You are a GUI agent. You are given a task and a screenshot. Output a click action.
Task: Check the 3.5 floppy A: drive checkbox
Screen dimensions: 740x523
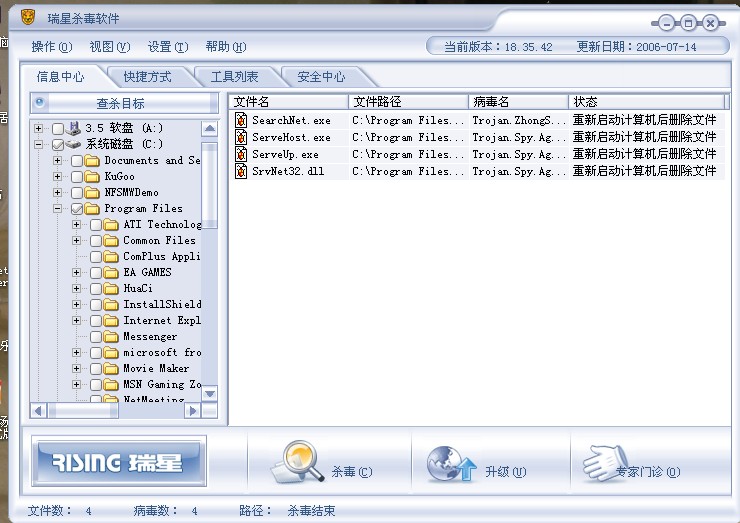tap(58, 128)
